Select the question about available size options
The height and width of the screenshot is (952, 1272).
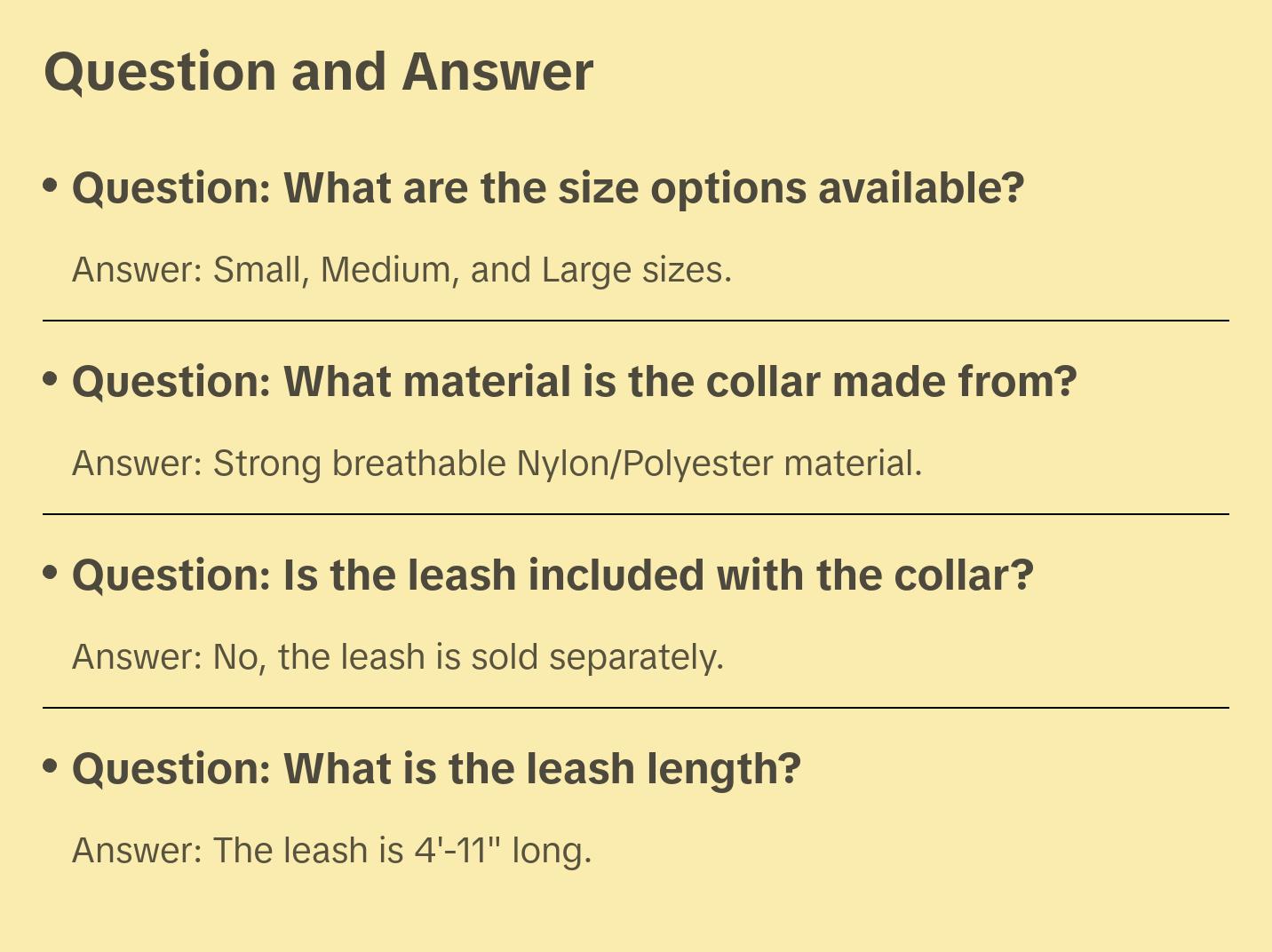pos(548,188)
